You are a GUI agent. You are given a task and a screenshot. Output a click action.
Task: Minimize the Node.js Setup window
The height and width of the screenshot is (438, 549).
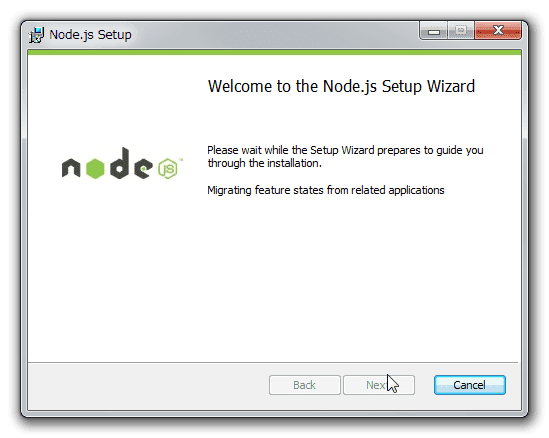point(433,32)
